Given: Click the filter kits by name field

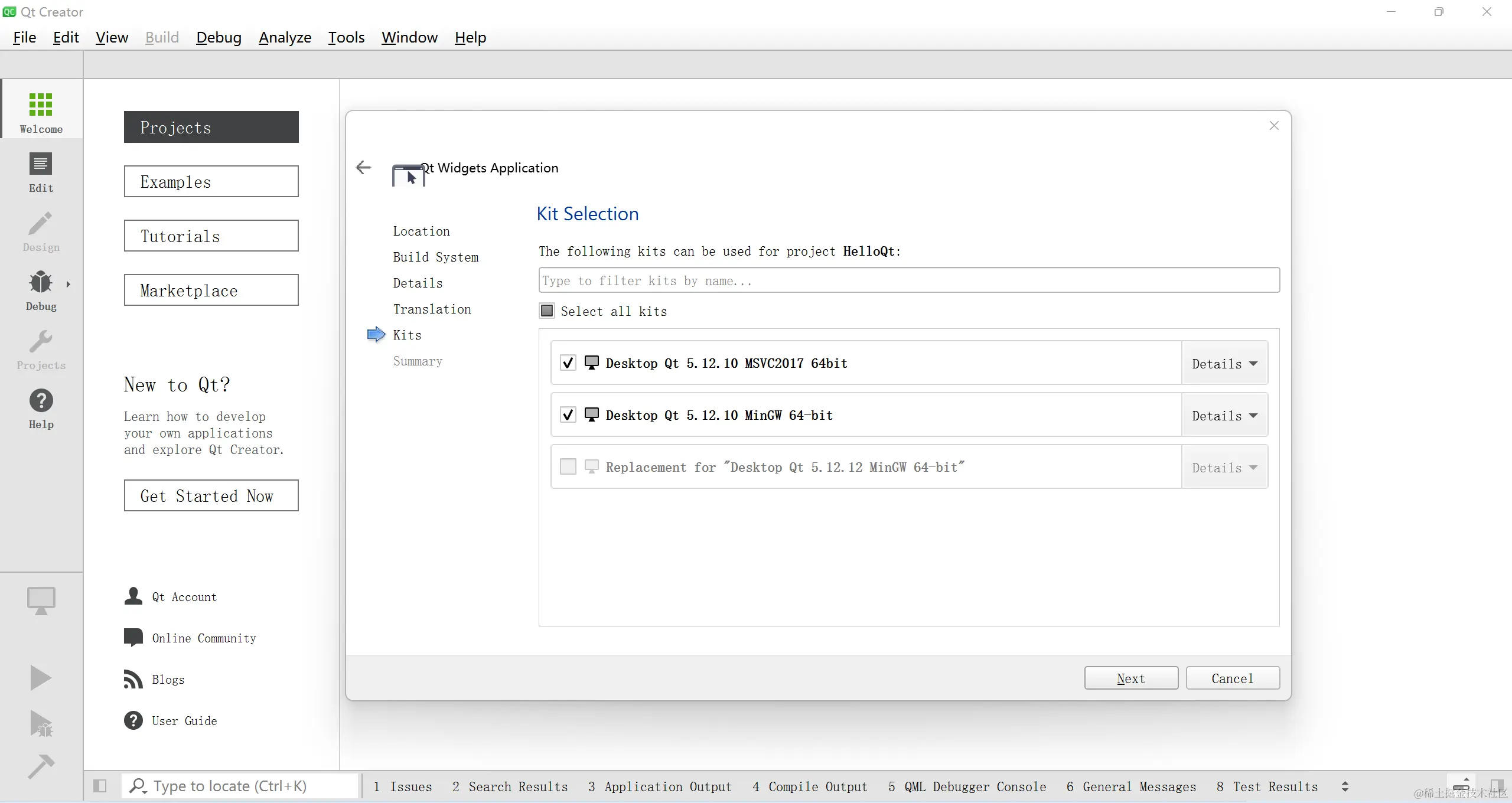Looking at the screenshot, I should pos(908,280).
